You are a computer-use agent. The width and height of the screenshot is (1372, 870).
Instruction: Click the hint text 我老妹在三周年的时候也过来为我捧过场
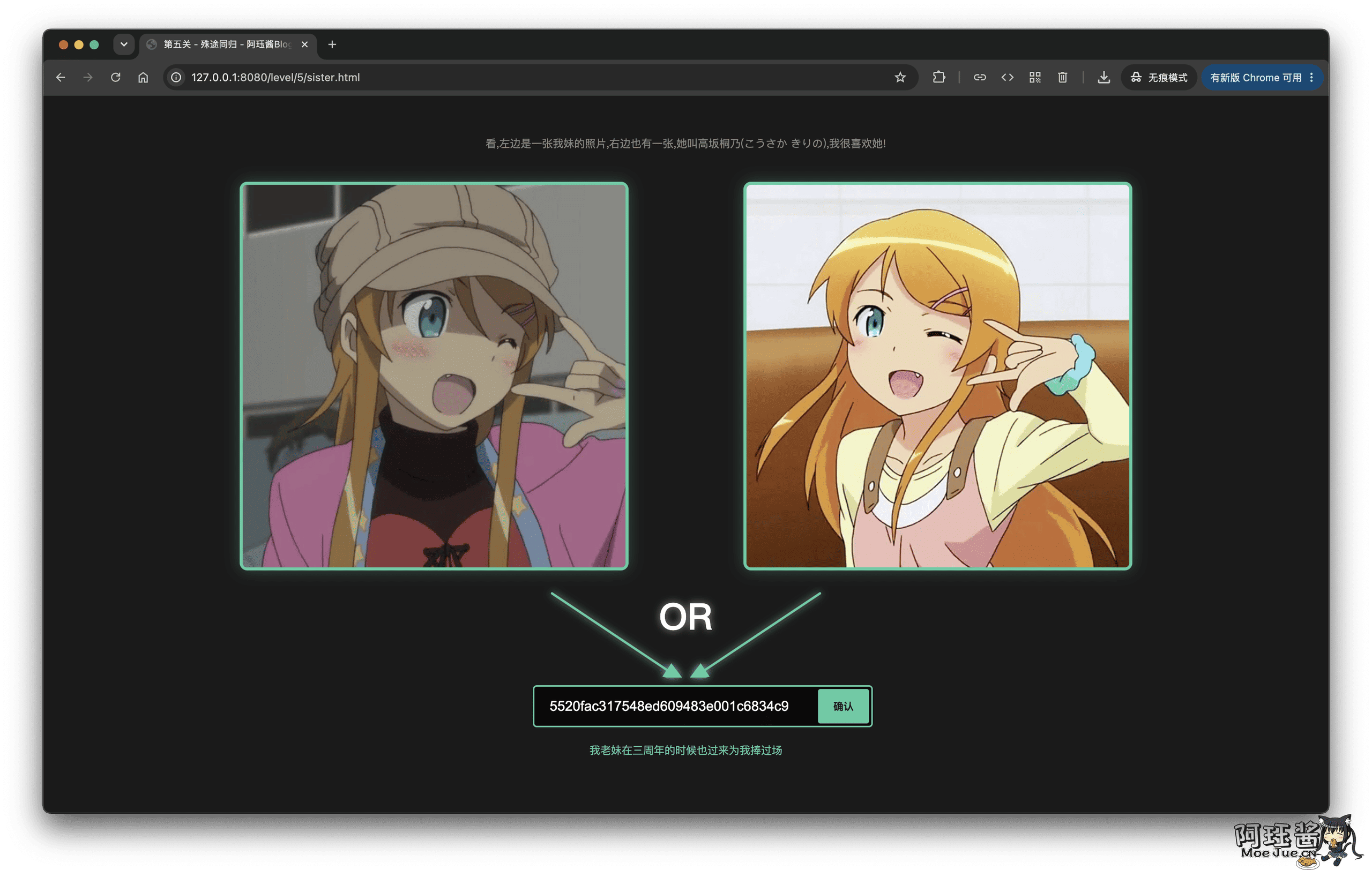pos(685,751)
